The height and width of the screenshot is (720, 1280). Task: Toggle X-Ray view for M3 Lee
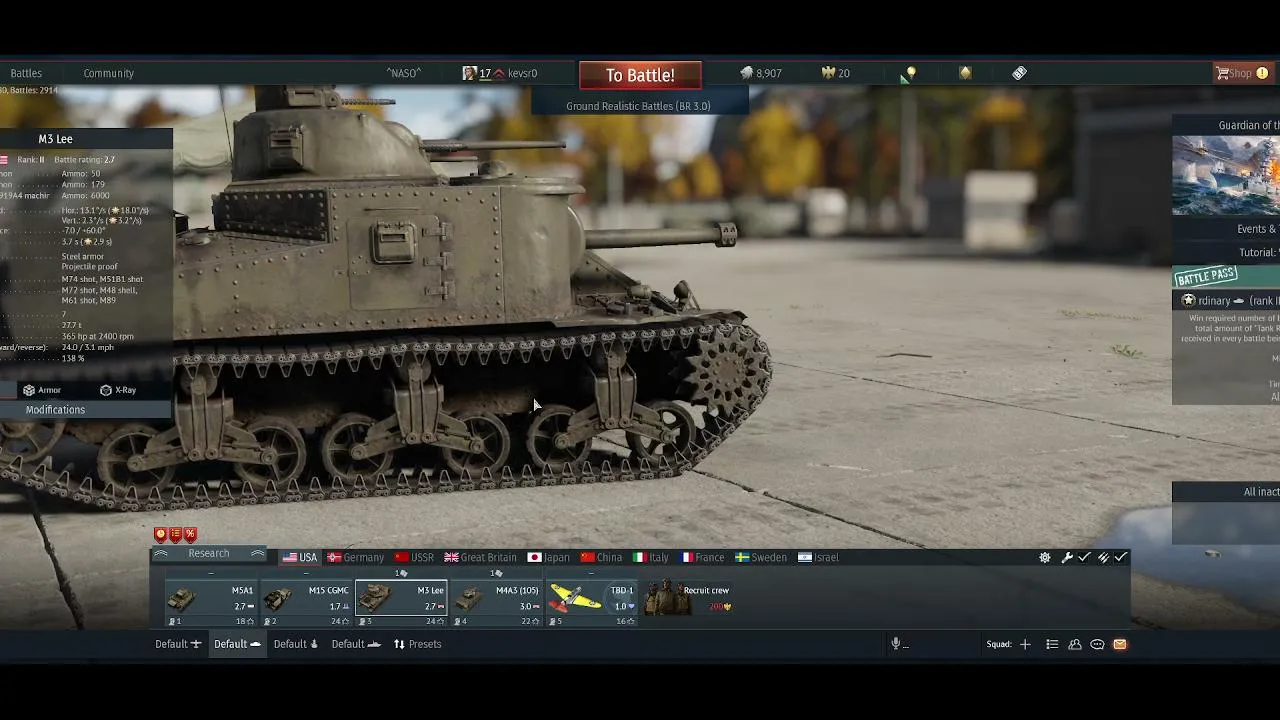pyautogui.click(x=118, y=390)
